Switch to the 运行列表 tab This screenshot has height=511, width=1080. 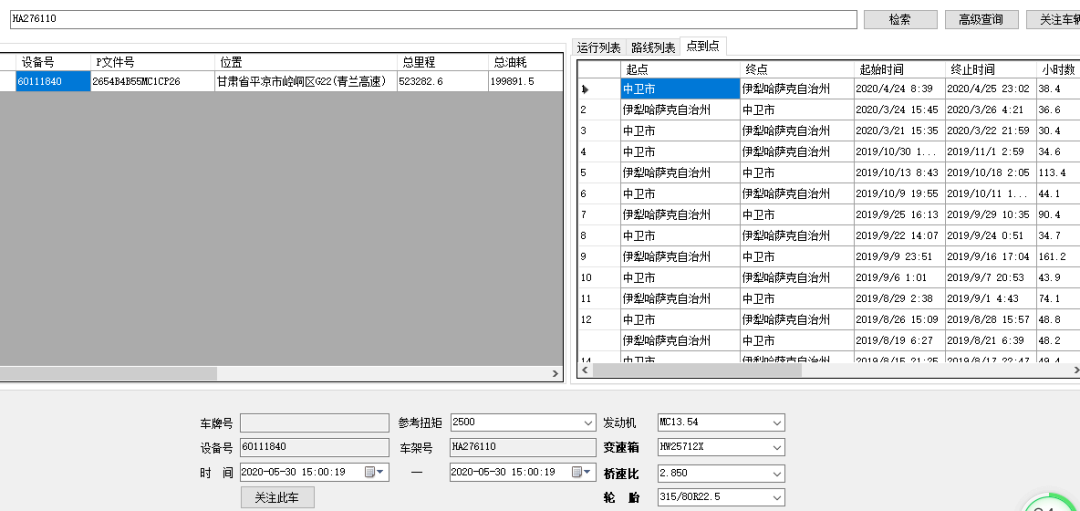click(x=599, y=48)
